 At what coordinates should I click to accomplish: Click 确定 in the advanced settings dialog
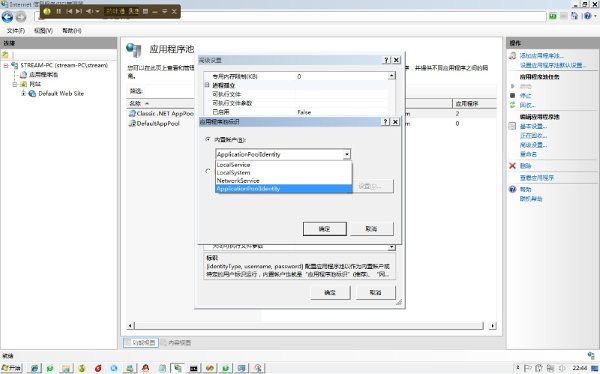pyautogui.click(x=330, y=292)
